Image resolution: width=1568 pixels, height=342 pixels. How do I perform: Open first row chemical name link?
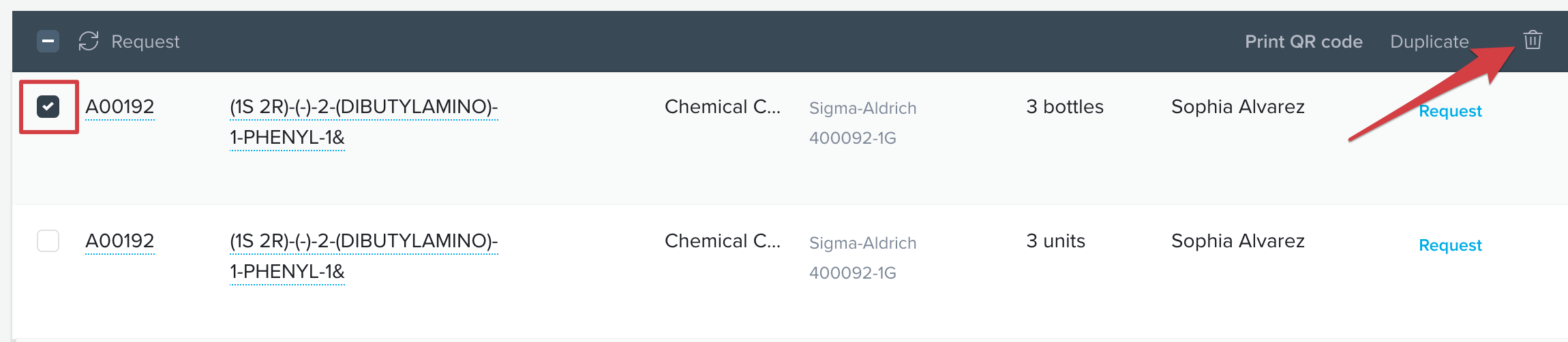[x=364, y=122]
